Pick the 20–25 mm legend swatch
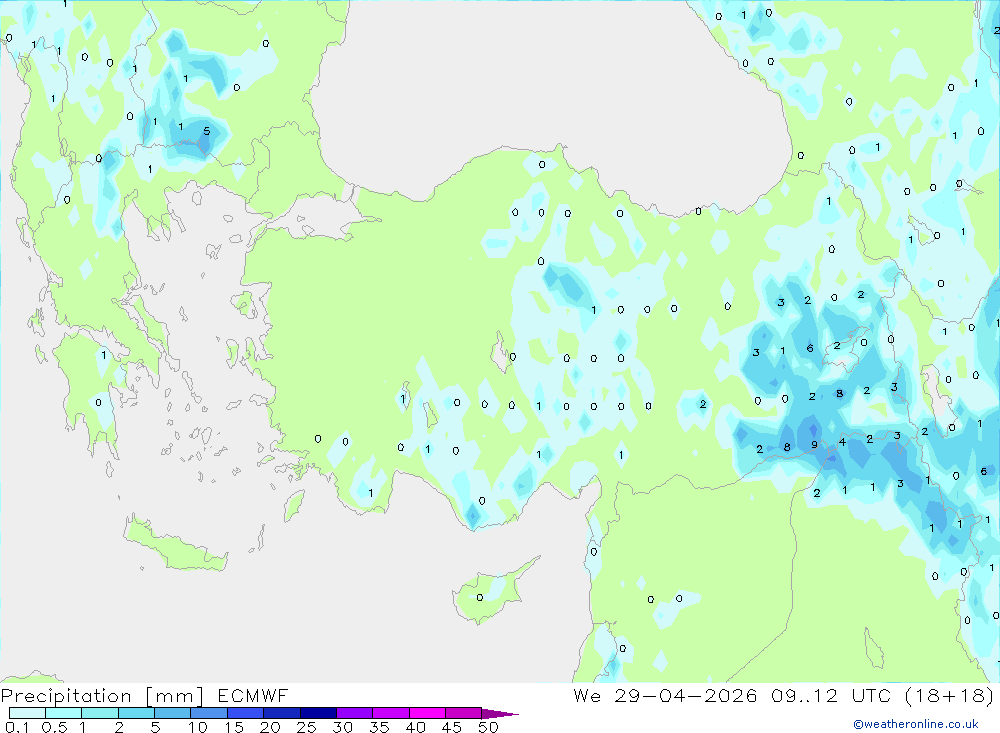The image size is (1000, 733). coord(281,713)
